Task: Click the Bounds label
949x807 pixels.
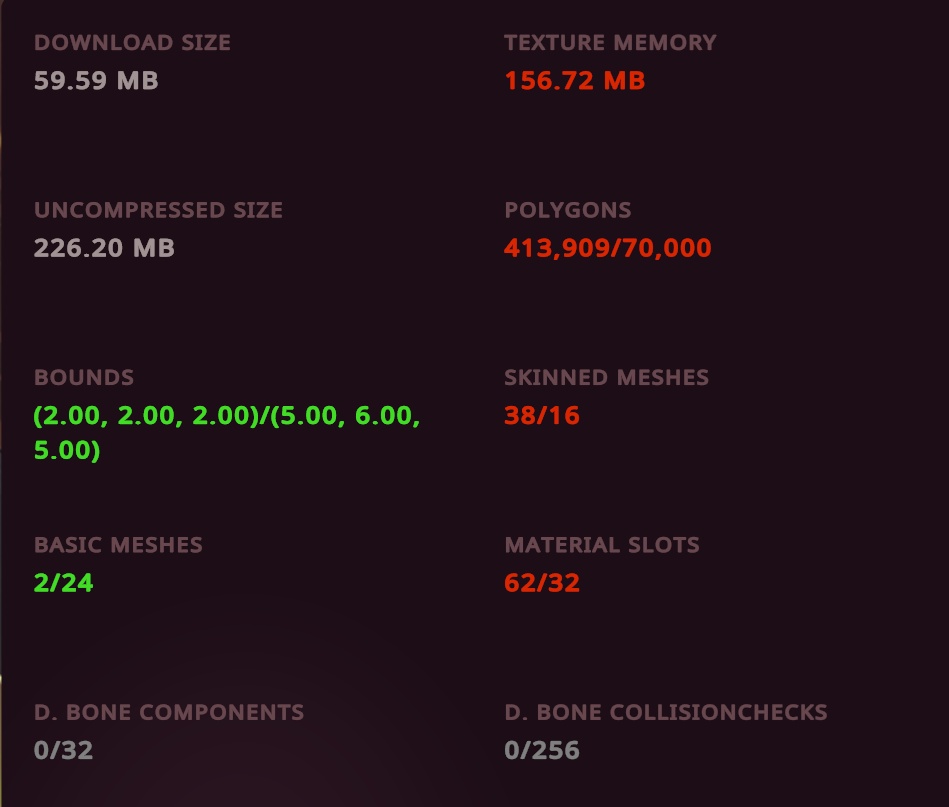Action: pos(84,377)
